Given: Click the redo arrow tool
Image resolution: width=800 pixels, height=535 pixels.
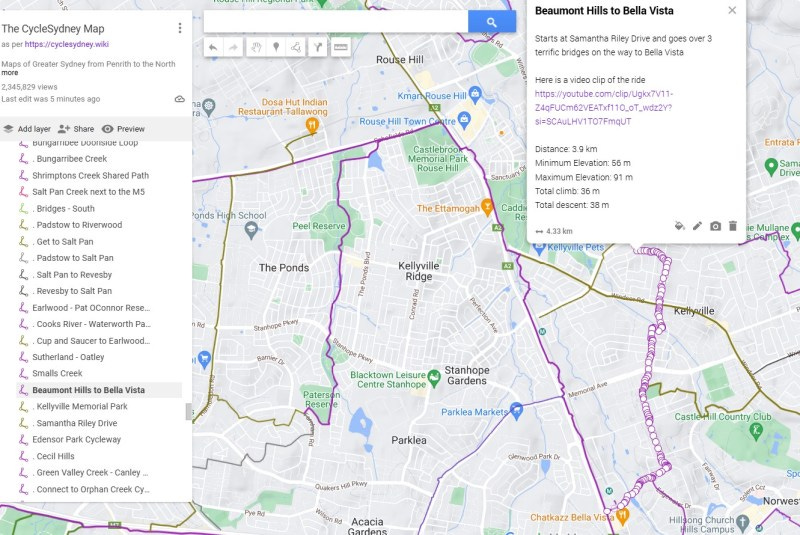Looking at the screenshot, I should (233, 47).
